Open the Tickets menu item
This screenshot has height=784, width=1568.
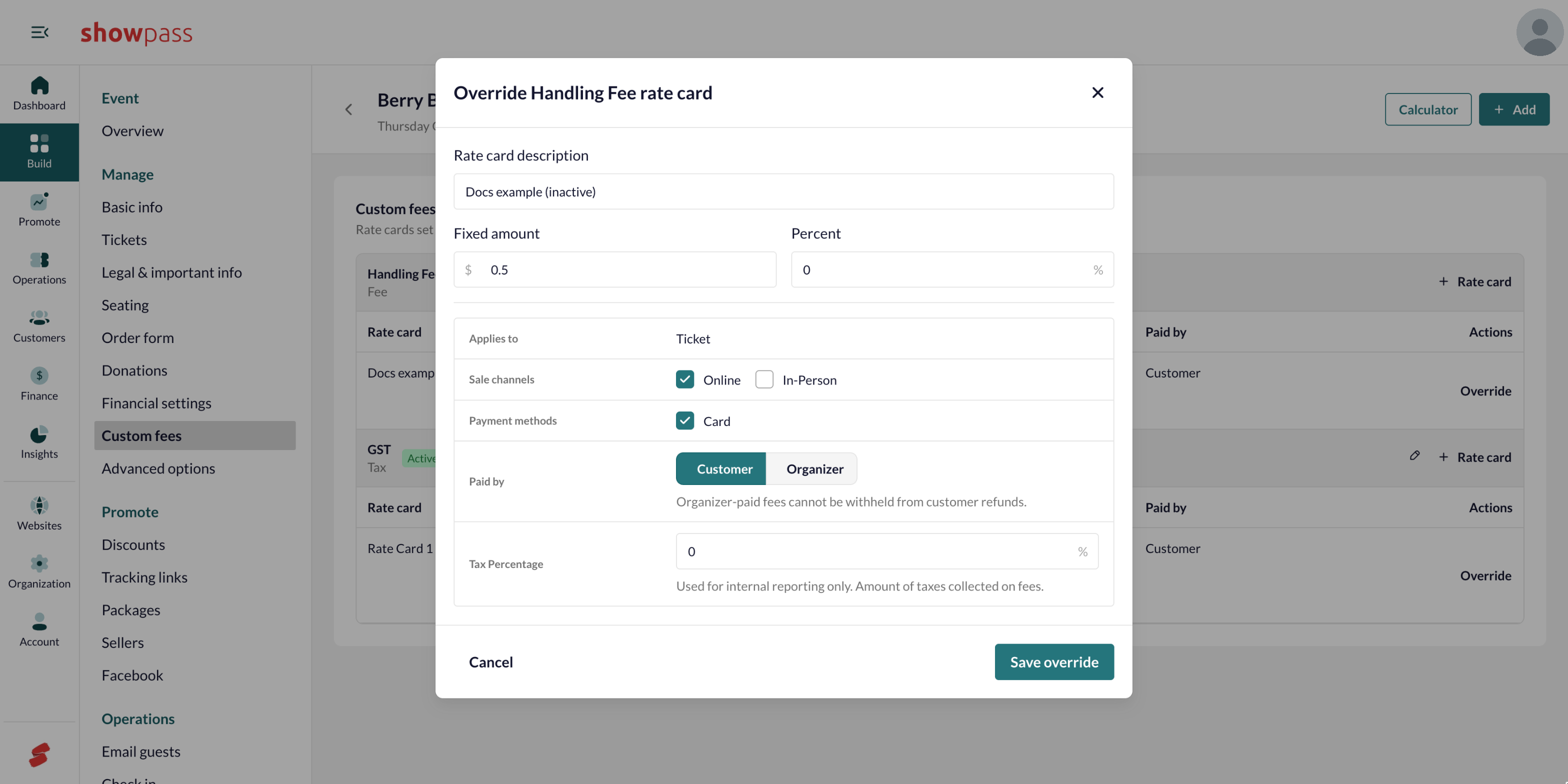[124, 240]
